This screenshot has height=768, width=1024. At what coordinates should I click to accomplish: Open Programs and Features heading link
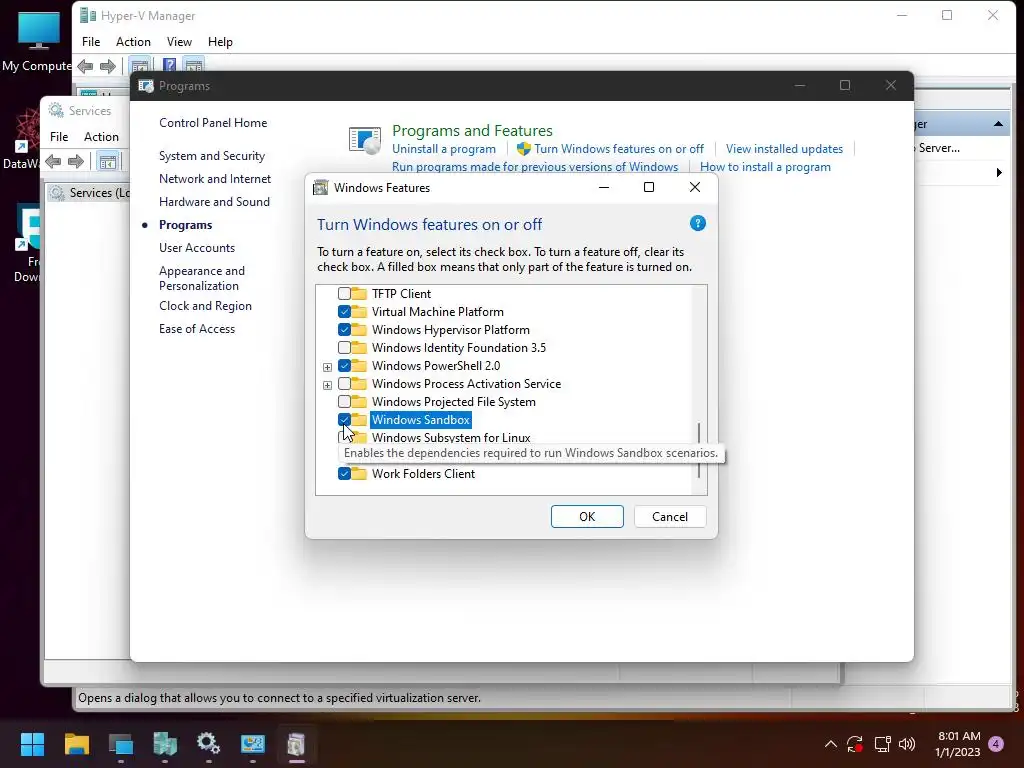pos(472,131)
